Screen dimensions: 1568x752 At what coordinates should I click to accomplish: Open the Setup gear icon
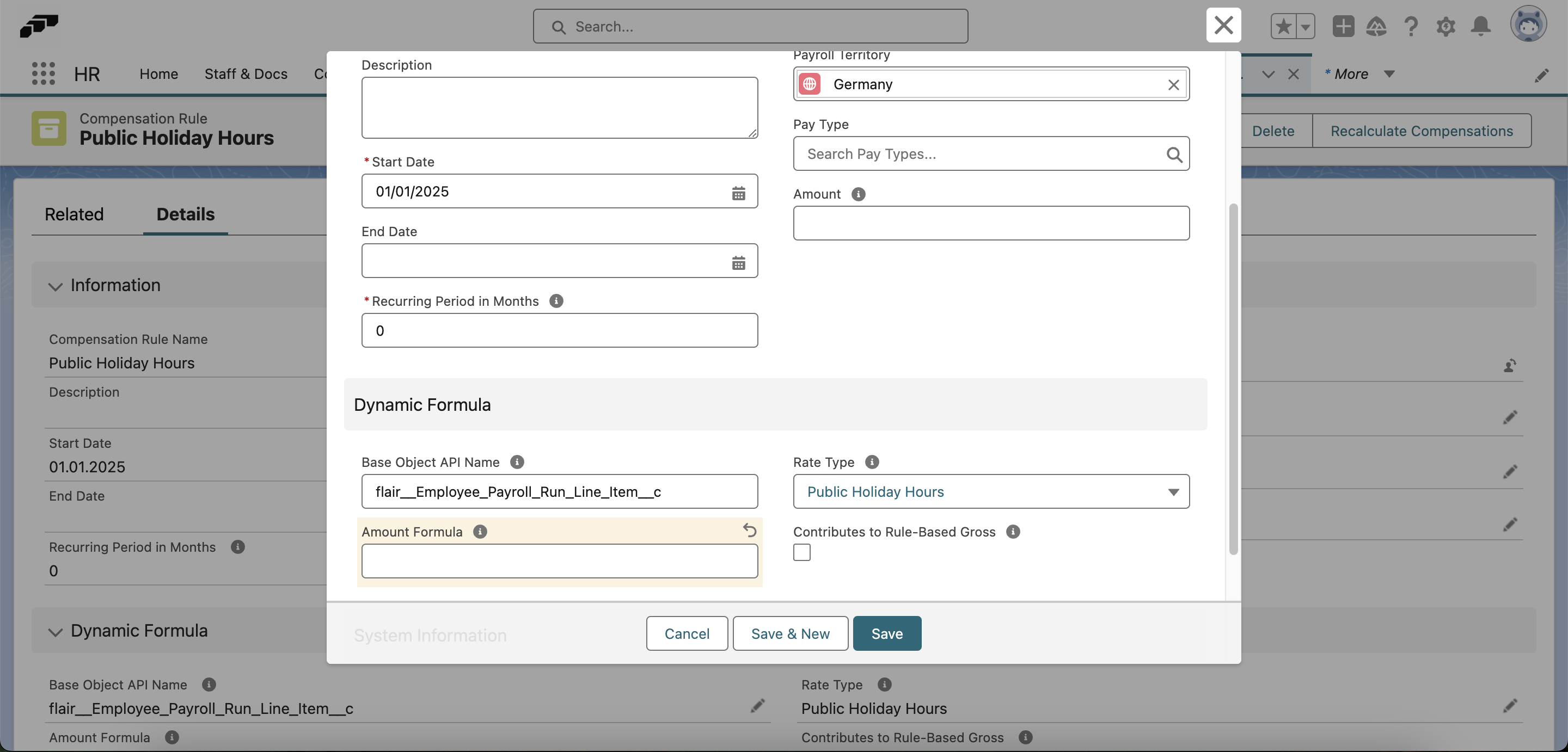pos(1446,26)
